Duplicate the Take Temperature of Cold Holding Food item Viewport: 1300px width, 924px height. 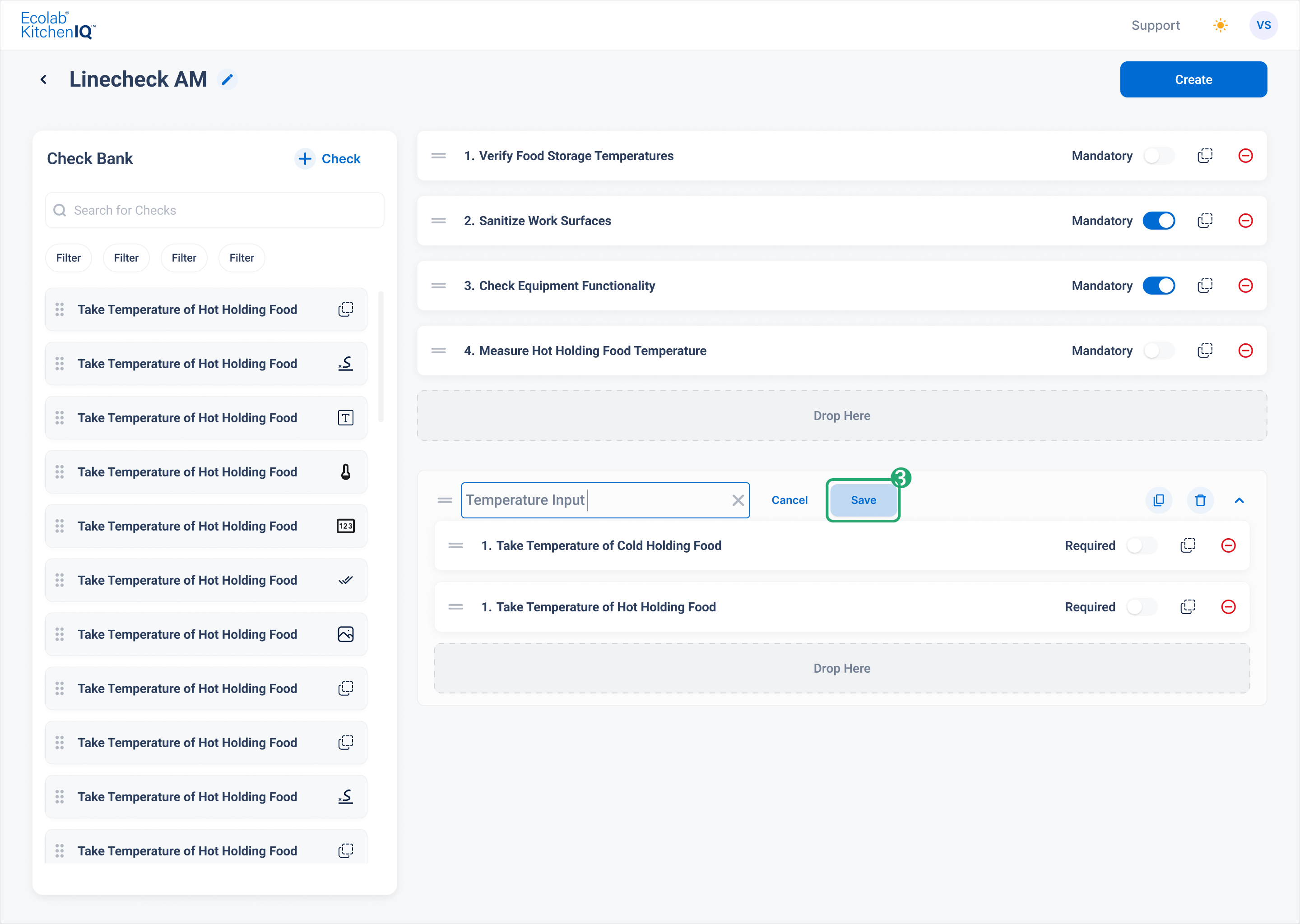tap(1188, 545)
